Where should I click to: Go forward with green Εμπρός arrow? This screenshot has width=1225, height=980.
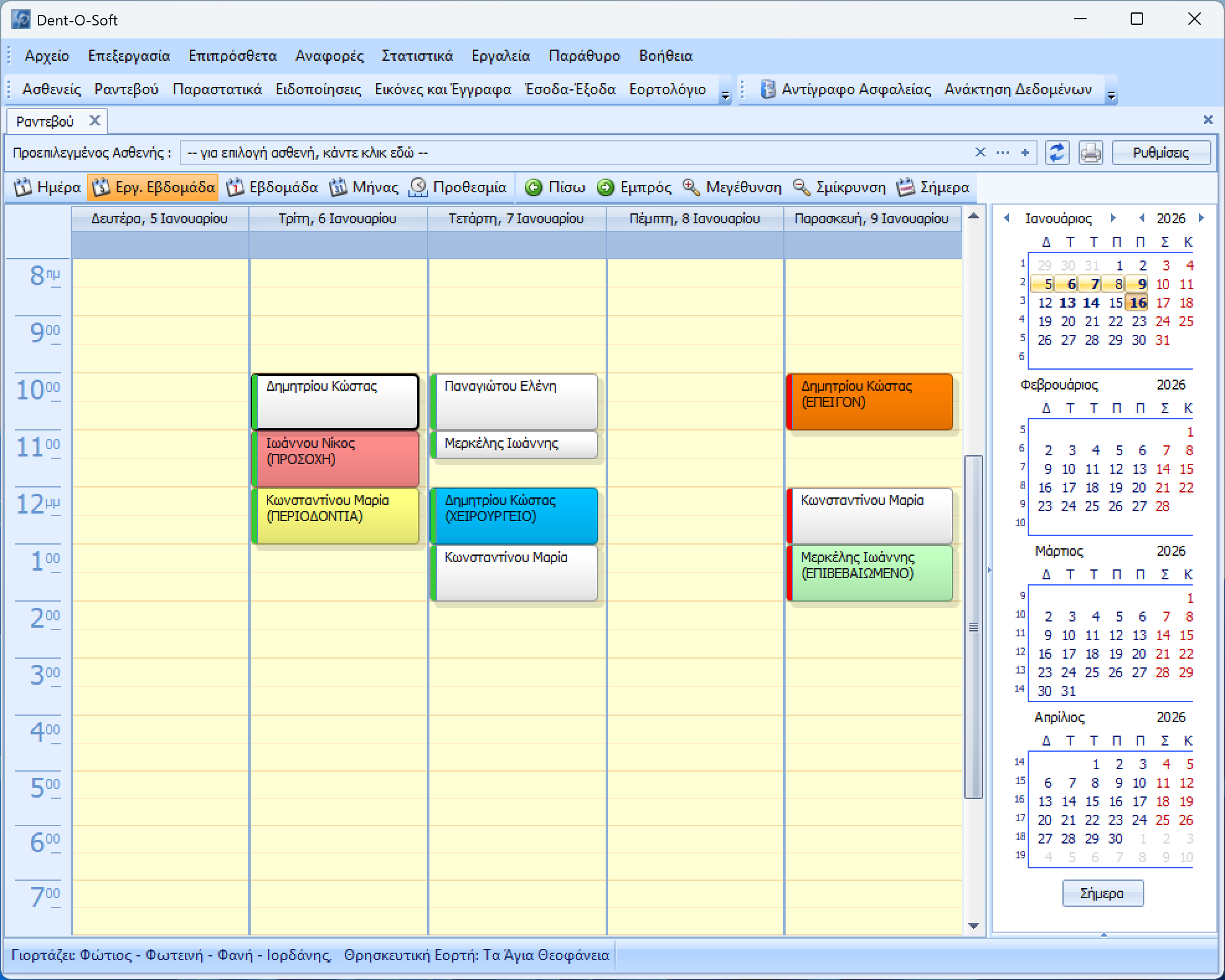point(606,187)
